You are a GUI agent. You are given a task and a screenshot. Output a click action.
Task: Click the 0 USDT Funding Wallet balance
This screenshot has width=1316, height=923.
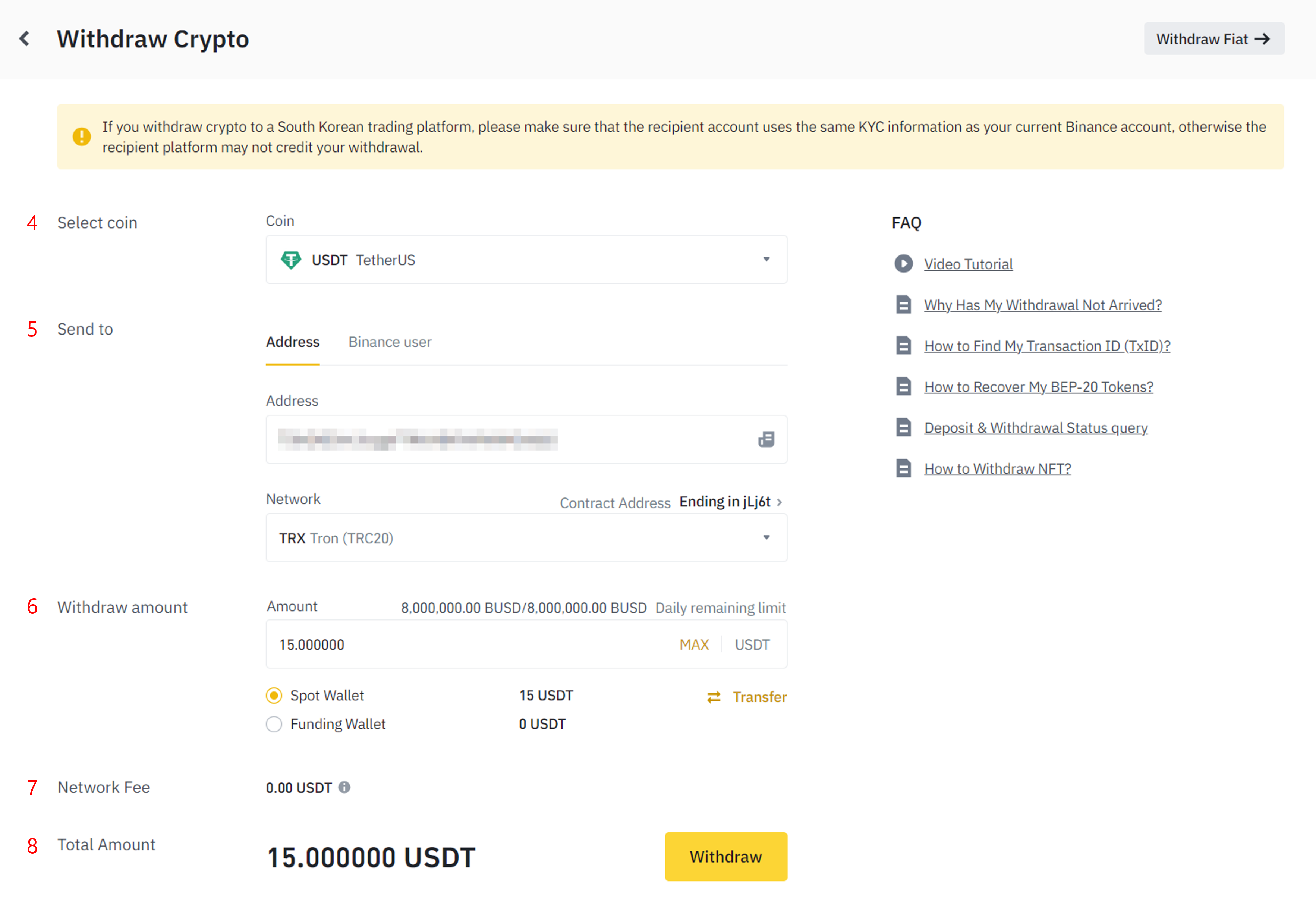click(542, 724)
